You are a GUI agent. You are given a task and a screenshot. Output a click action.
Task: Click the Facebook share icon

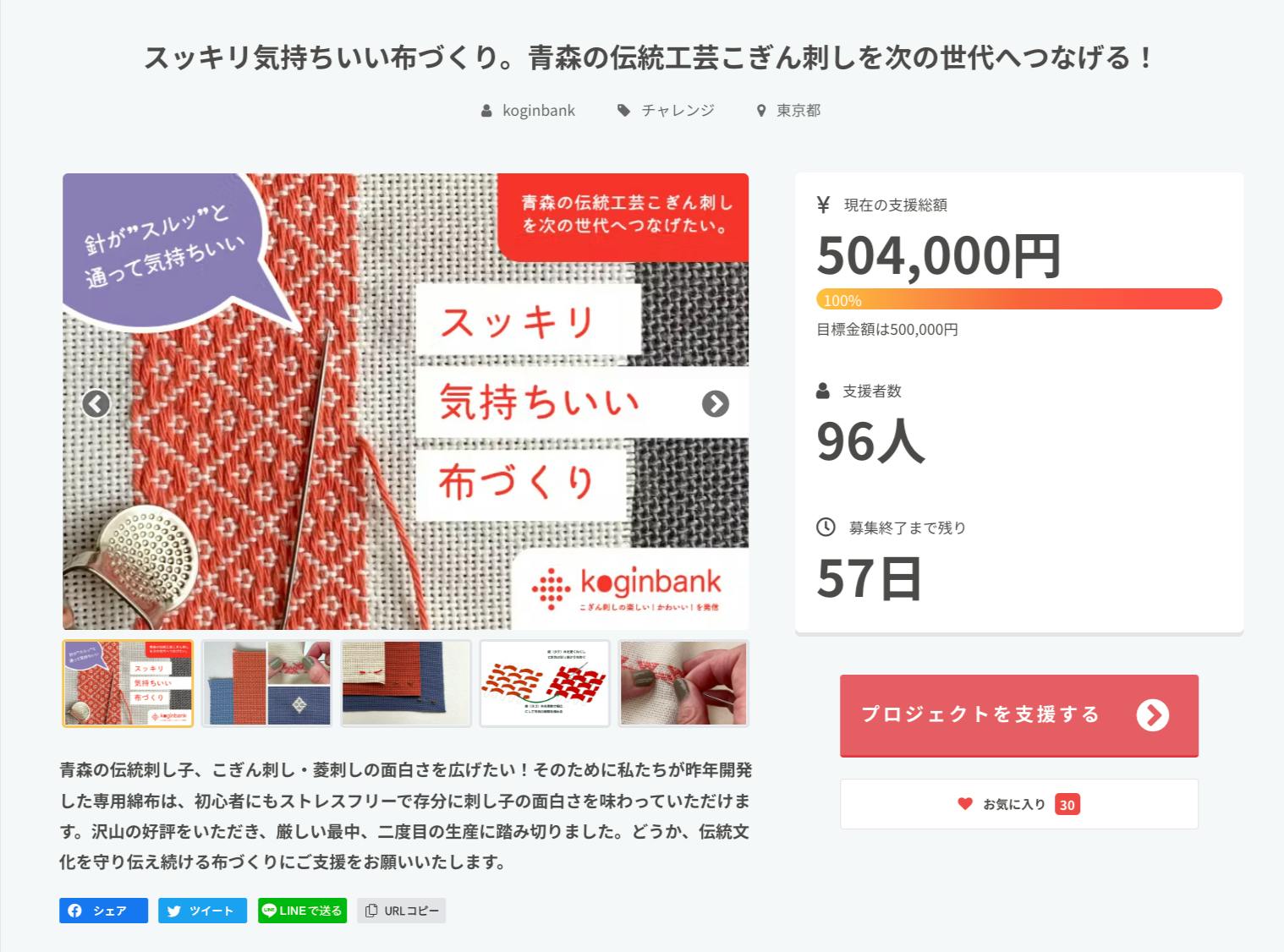tap(75, 911)
